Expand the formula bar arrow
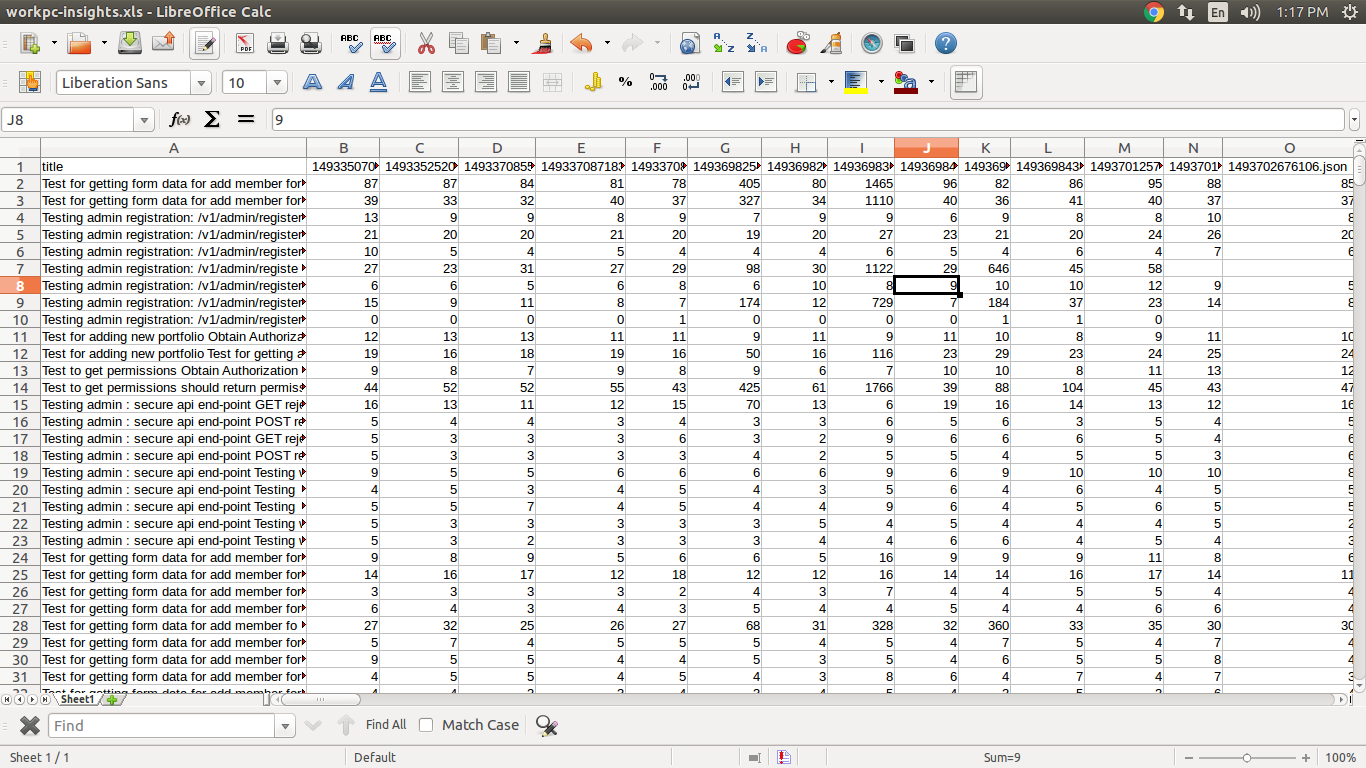 pos(1354,120)
